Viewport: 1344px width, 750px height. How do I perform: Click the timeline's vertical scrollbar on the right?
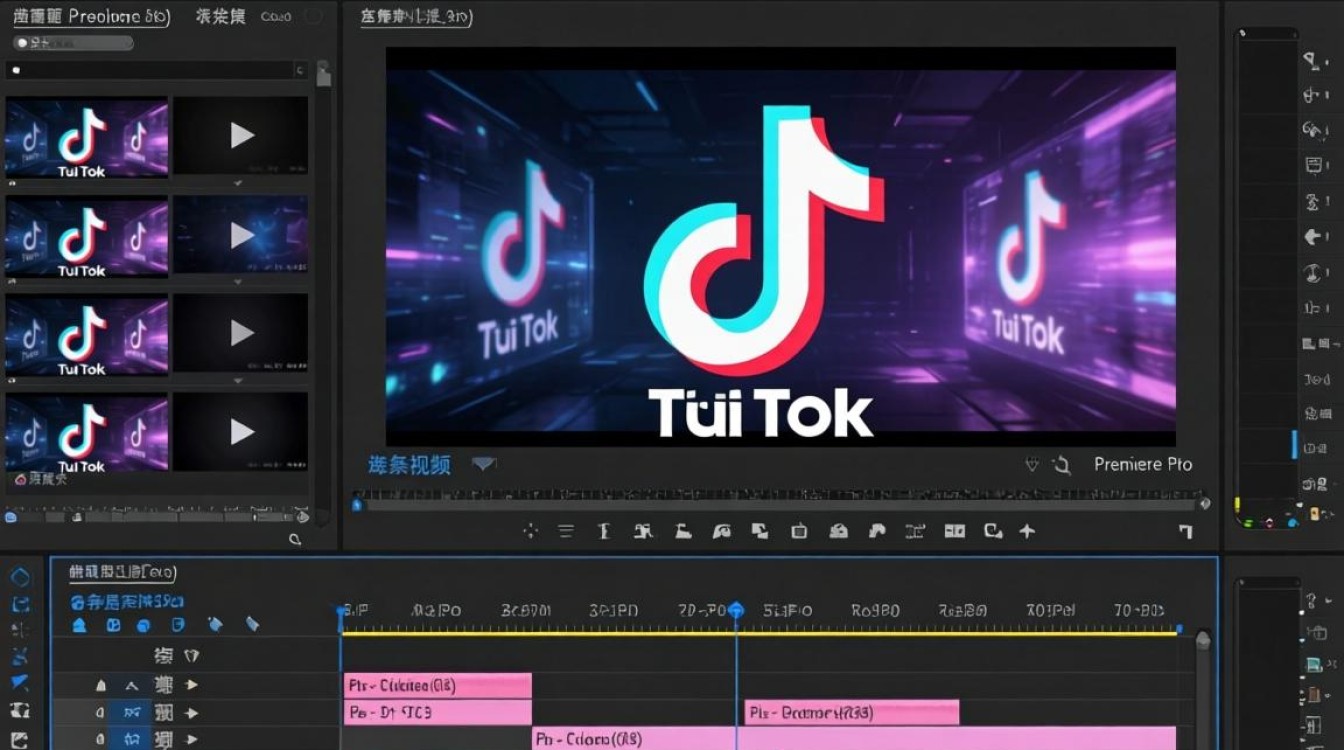coord(1203,690)
